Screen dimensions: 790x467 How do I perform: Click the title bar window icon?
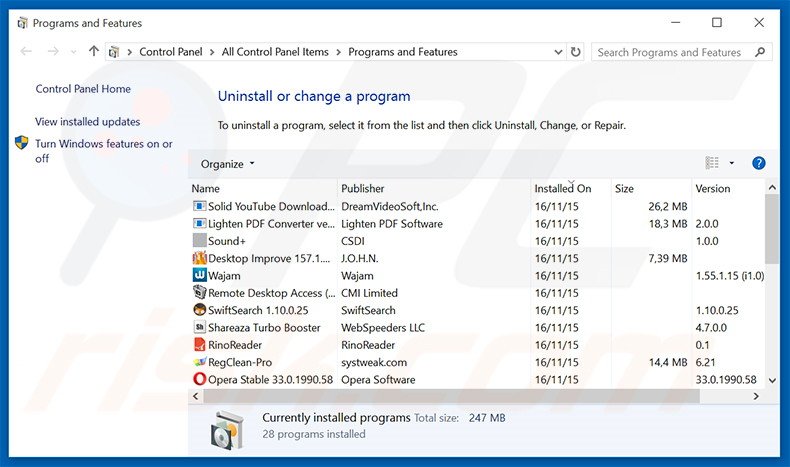coord(22,23)
